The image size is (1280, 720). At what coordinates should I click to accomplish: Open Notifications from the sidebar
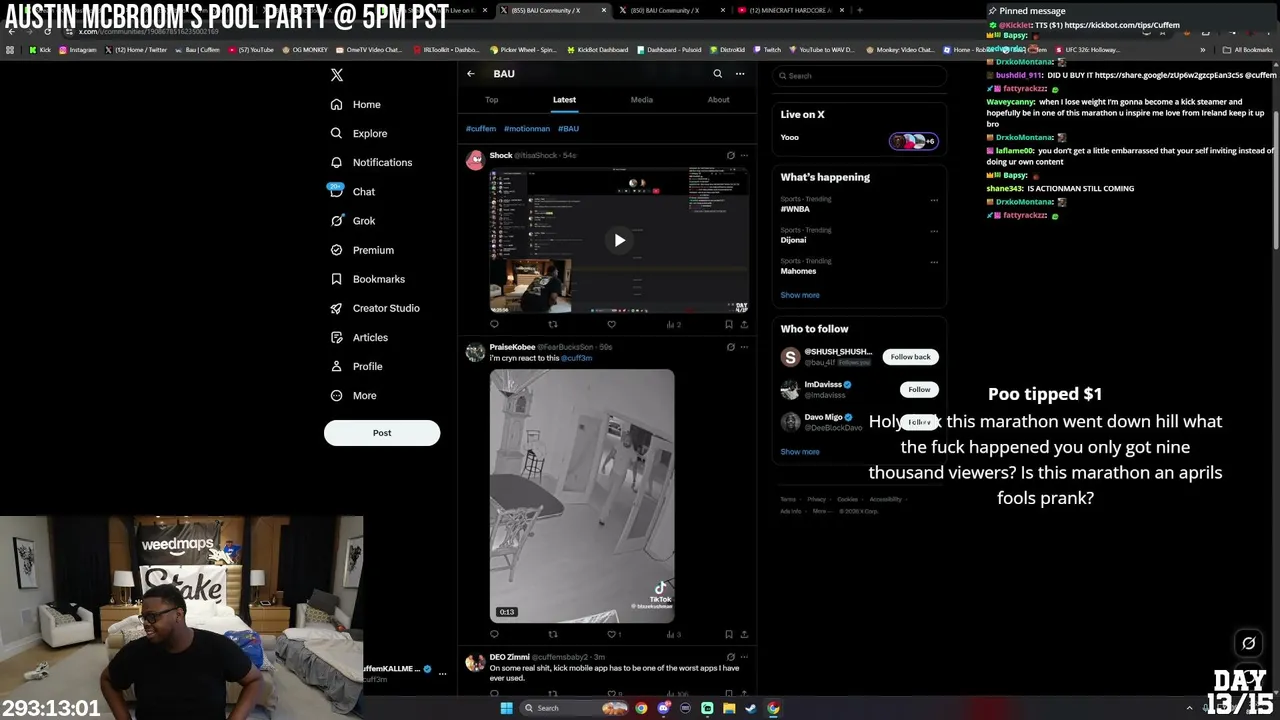[371, 162]
